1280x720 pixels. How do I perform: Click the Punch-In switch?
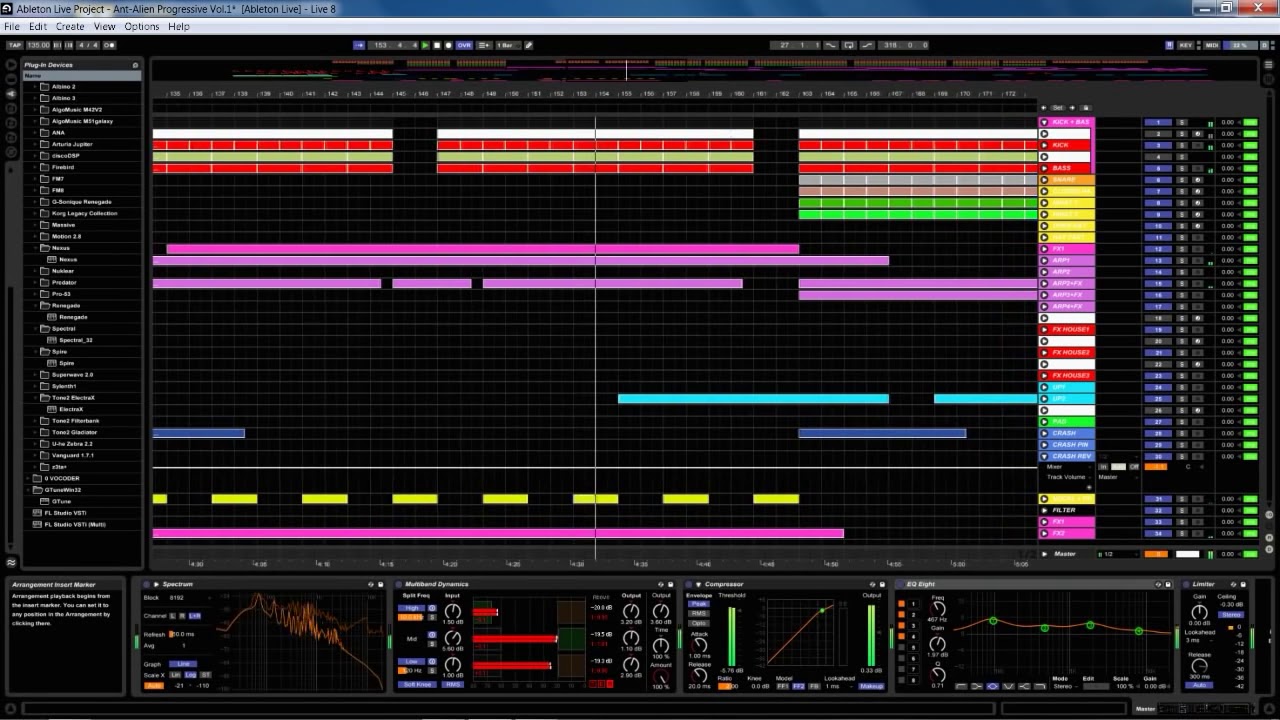click(x=830, y=45)
